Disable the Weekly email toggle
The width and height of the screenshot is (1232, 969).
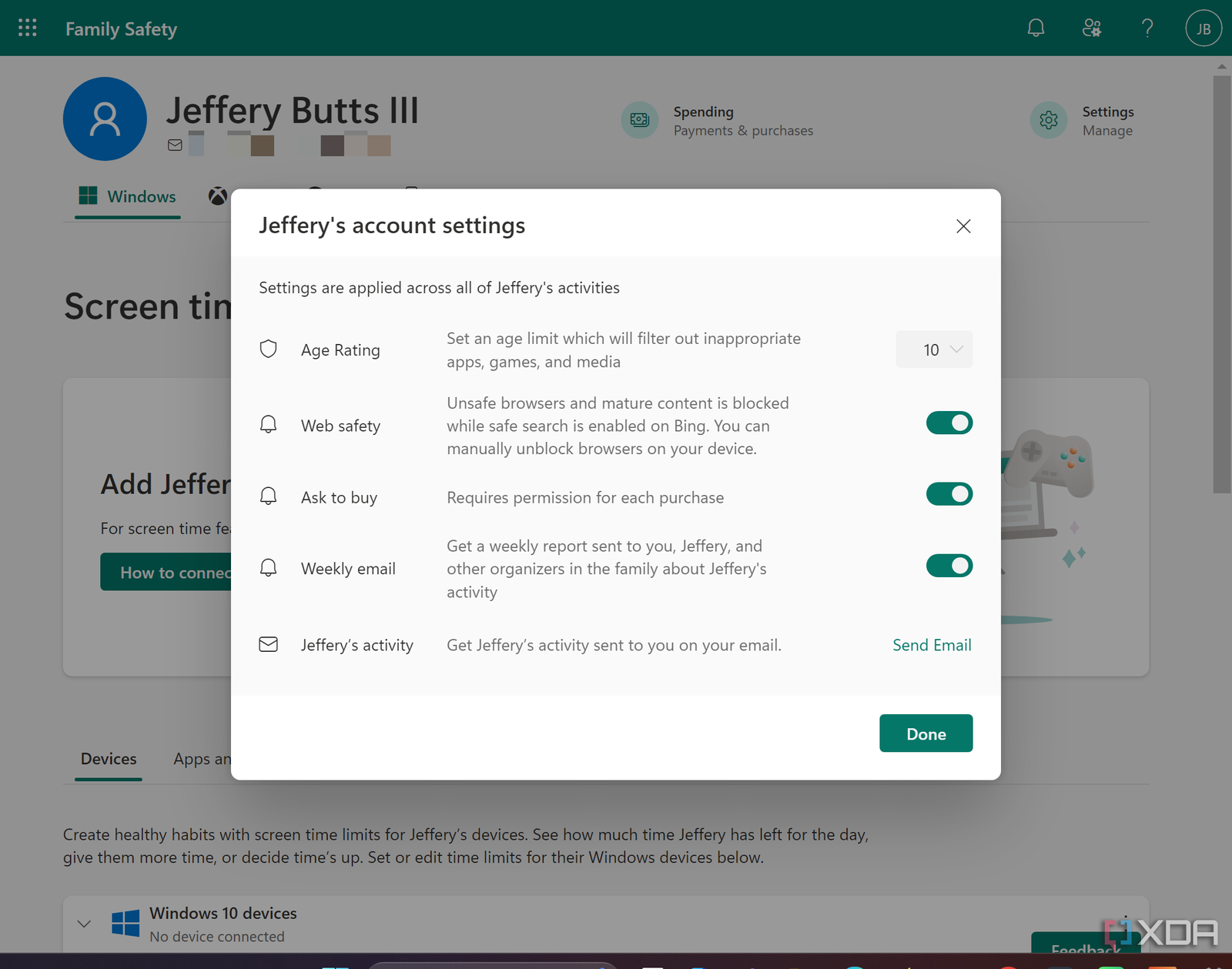(949, 566)
